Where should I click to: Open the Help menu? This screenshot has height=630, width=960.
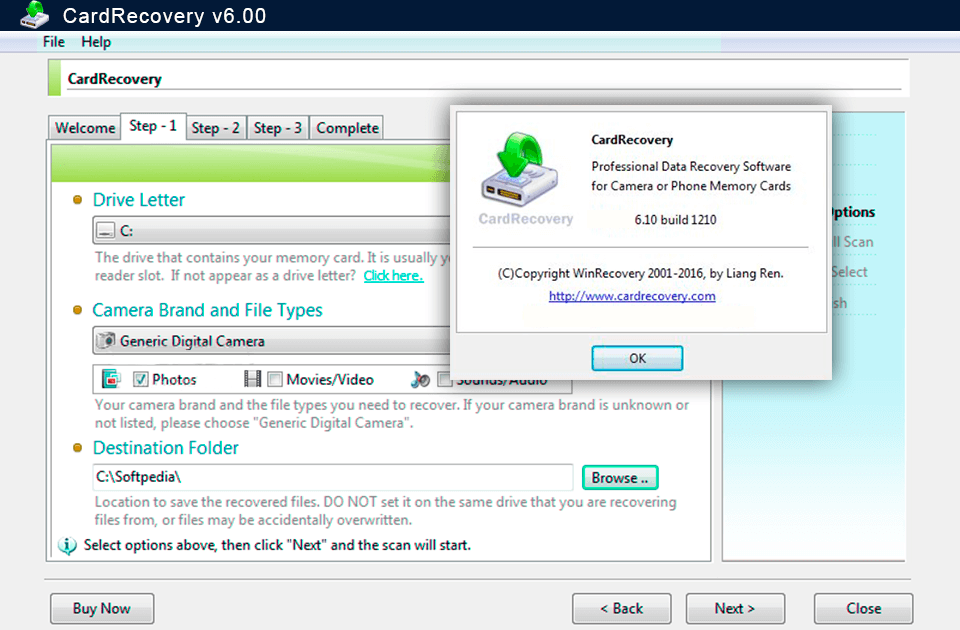(x=96, y=42)
